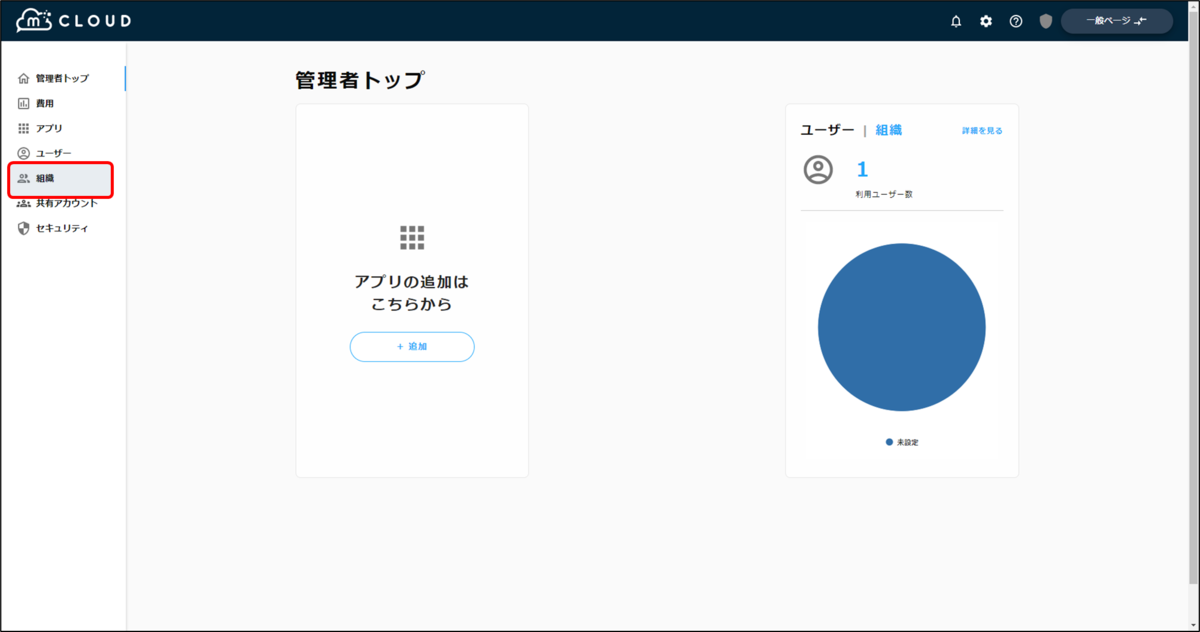Click the blue pie chart segment
The width and height of the screenshot is (1200, 632).
[901, 327]
